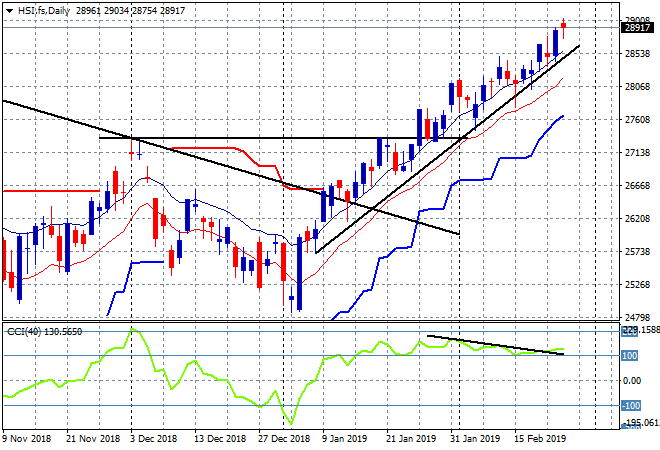Click the 15 Feb 2019 date label
This screenshot has width=660, height=450.
point(540,438)
